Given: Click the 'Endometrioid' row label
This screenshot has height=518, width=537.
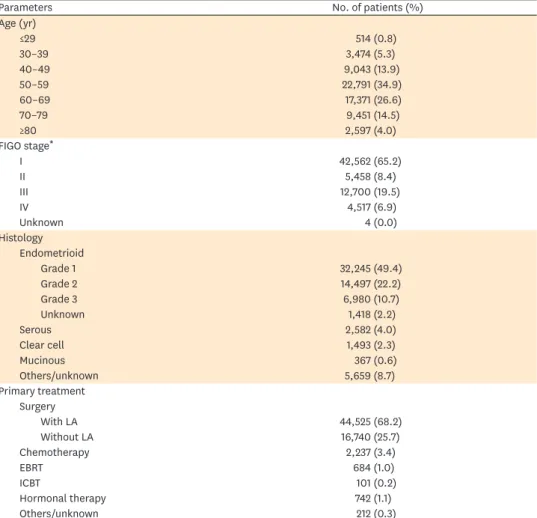Looking at the screenshot, I should [x=52, y=253].
